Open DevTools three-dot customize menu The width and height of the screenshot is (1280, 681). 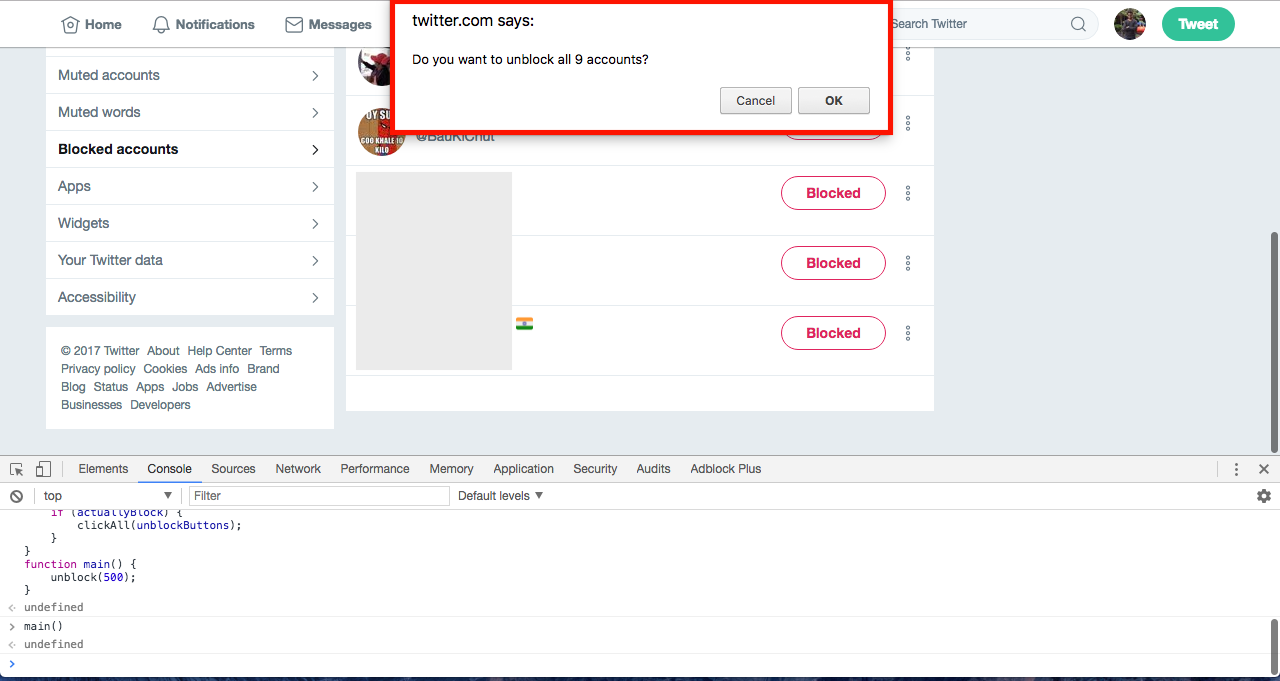[1236, 469]
